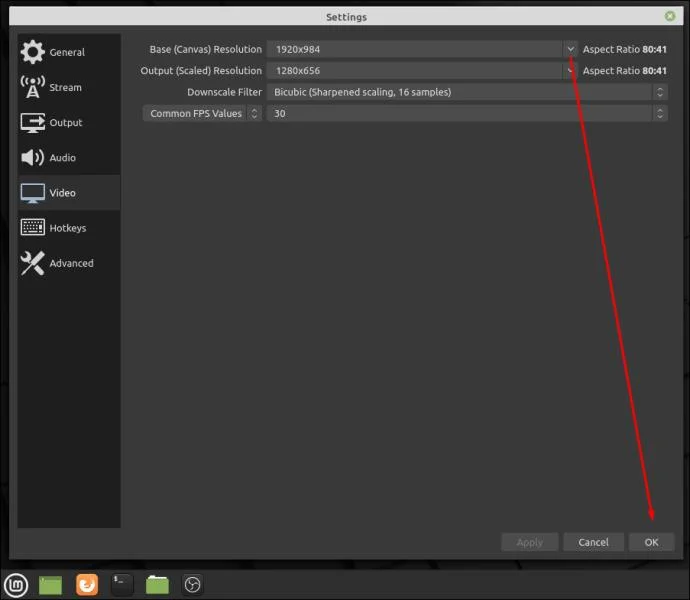Click the Cancel button
This screenshot has width=690, height=600.
point(593,542)
